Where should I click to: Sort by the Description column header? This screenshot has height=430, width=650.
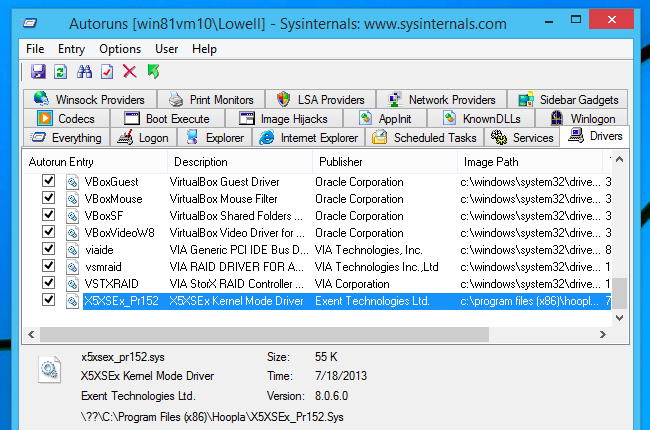point(240,162)
